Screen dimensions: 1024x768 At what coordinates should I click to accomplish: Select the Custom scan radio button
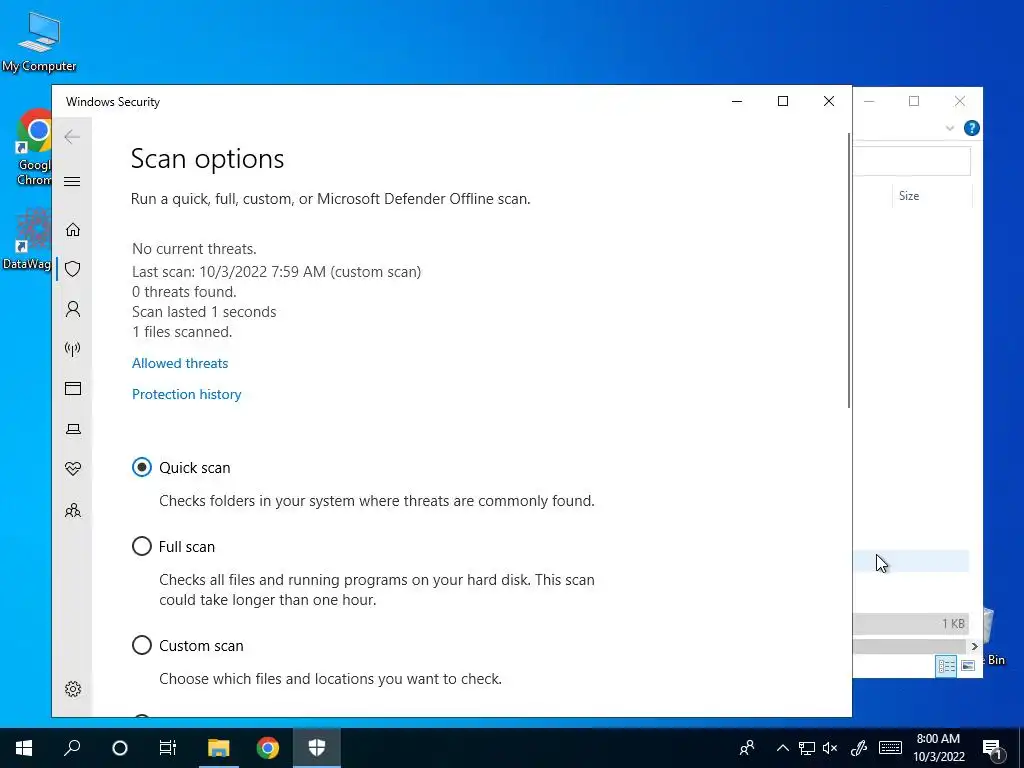(142, 645)
